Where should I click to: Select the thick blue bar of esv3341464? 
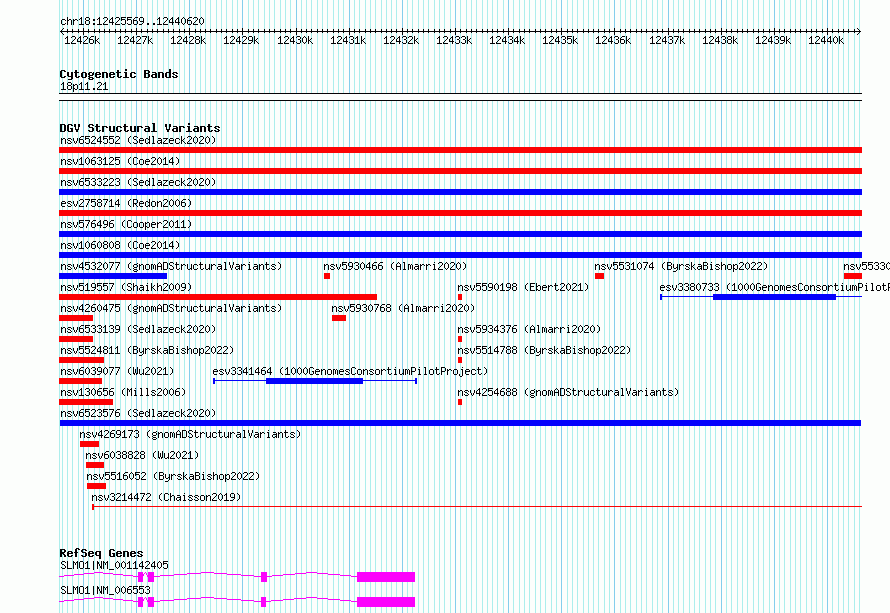(314, 381)
